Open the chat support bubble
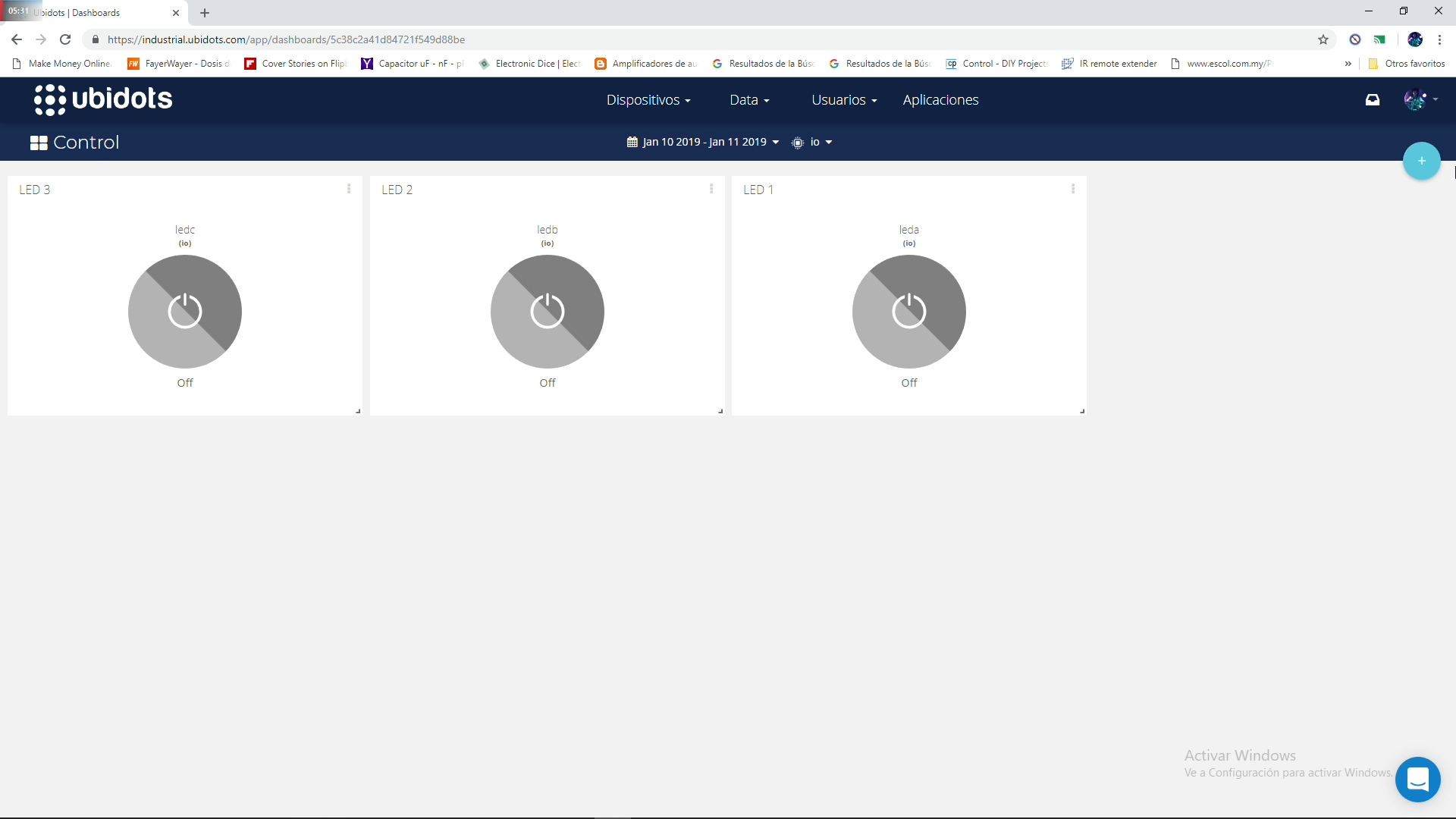This screenshot has height=819, width=1456. point(1417,779)
